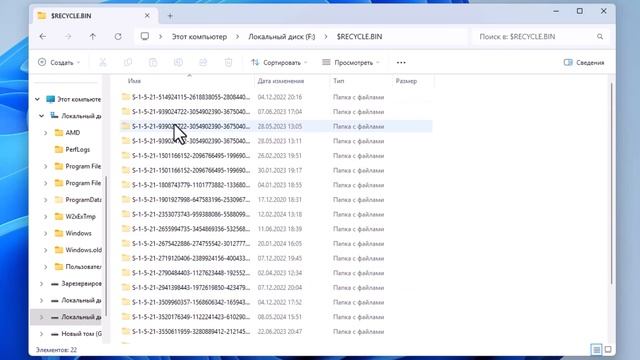Select folder S-1-5-21-514924115-2618838055

191,97
